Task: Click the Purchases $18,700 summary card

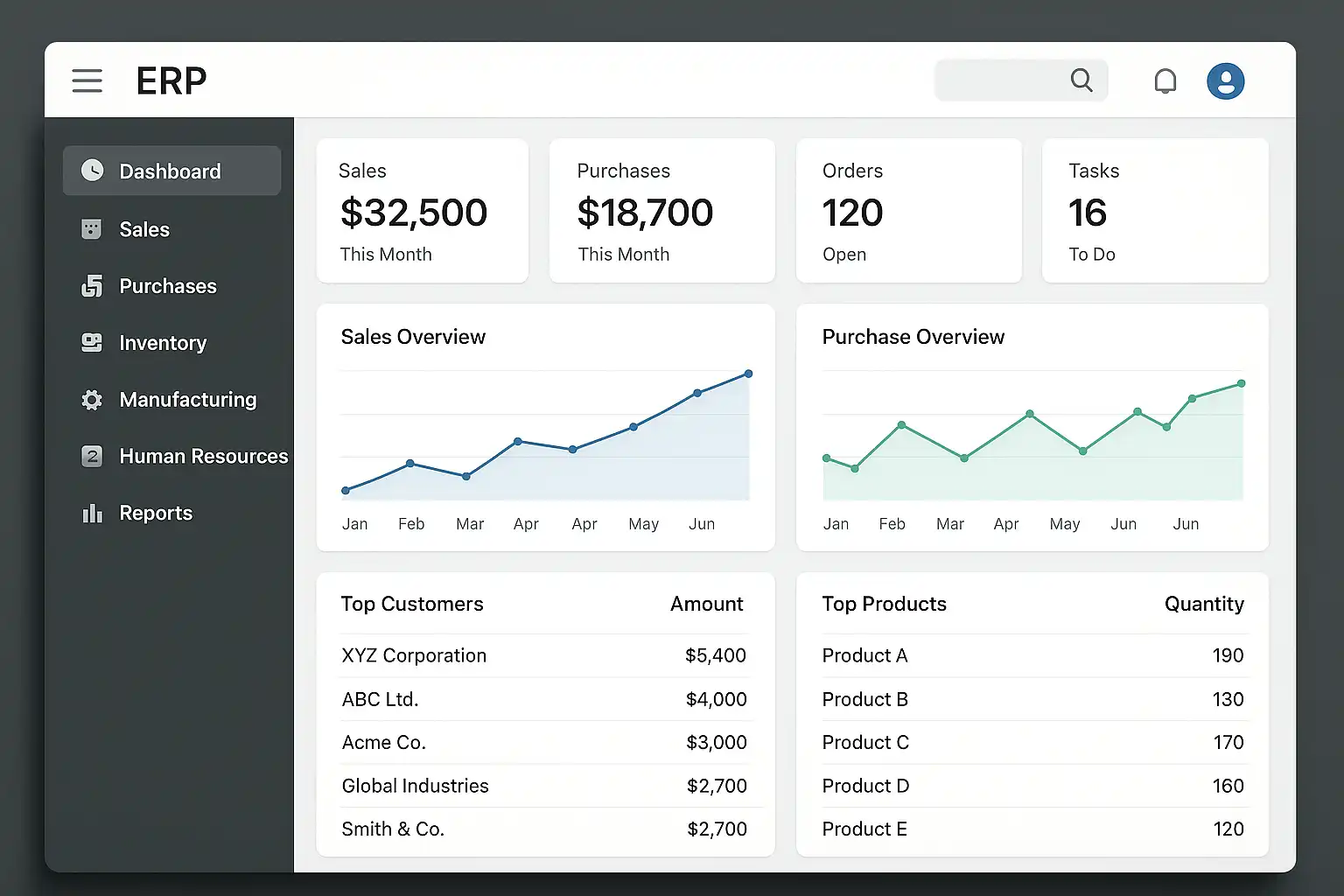Action: point(661,211)
